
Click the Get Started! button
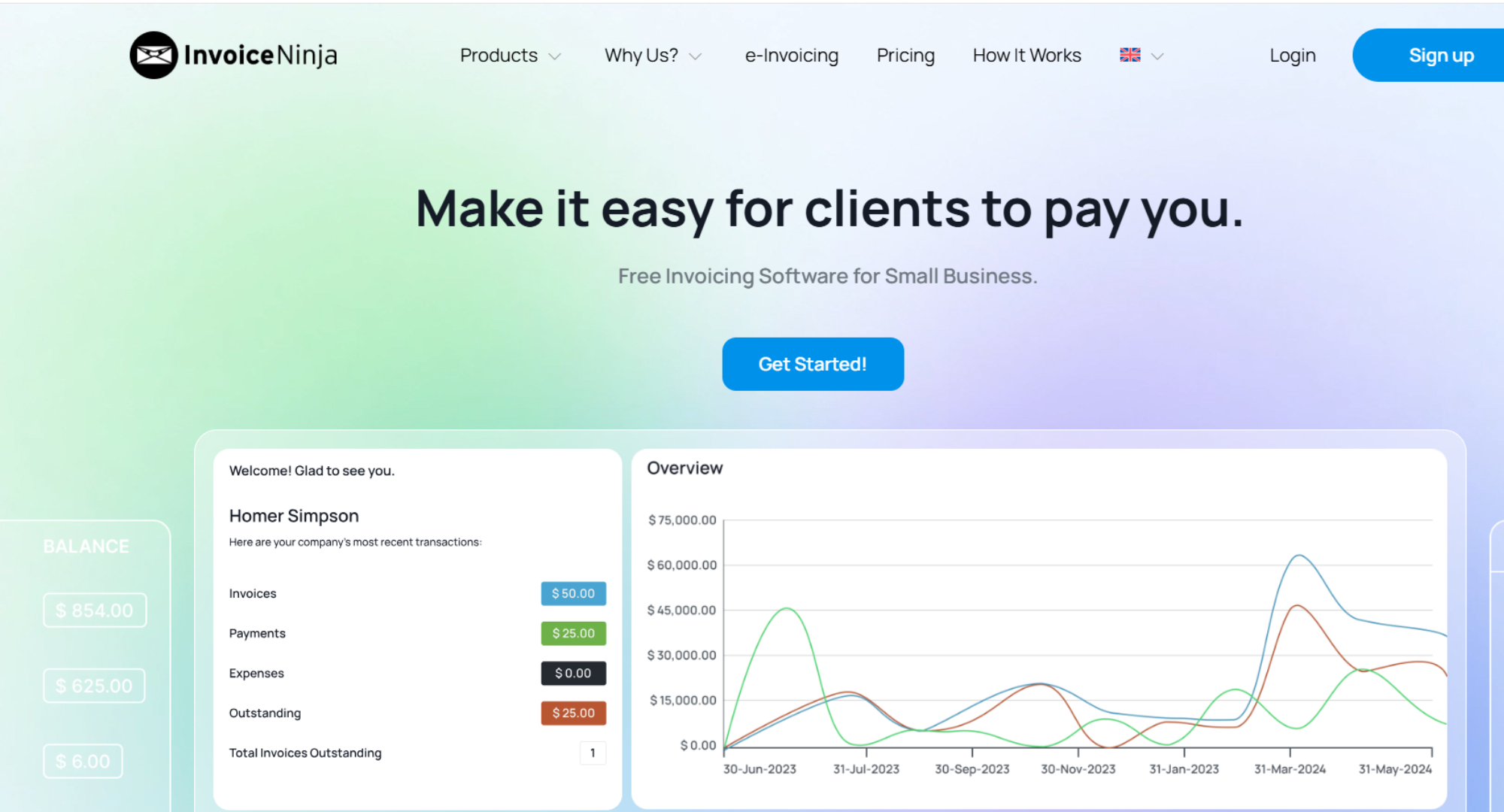pyautogui.click(x=812, y=364)
